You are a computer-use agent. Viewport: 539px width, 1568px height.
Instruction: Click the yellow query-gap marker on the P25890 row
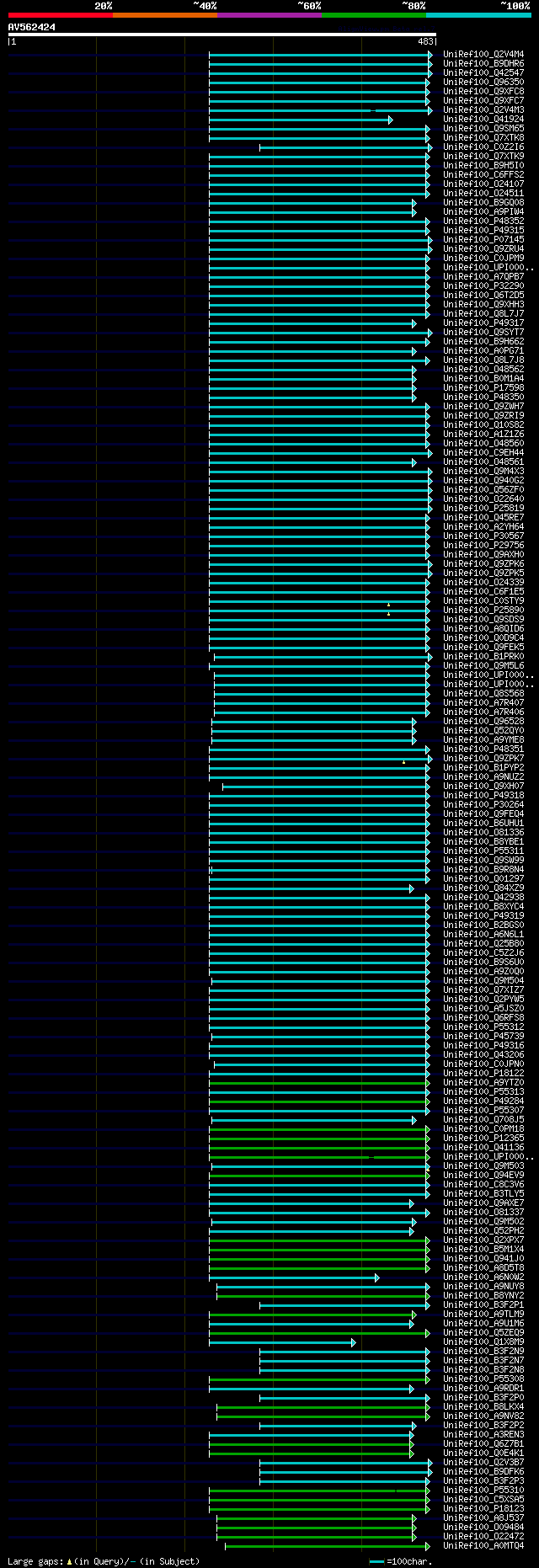[388, 613]
